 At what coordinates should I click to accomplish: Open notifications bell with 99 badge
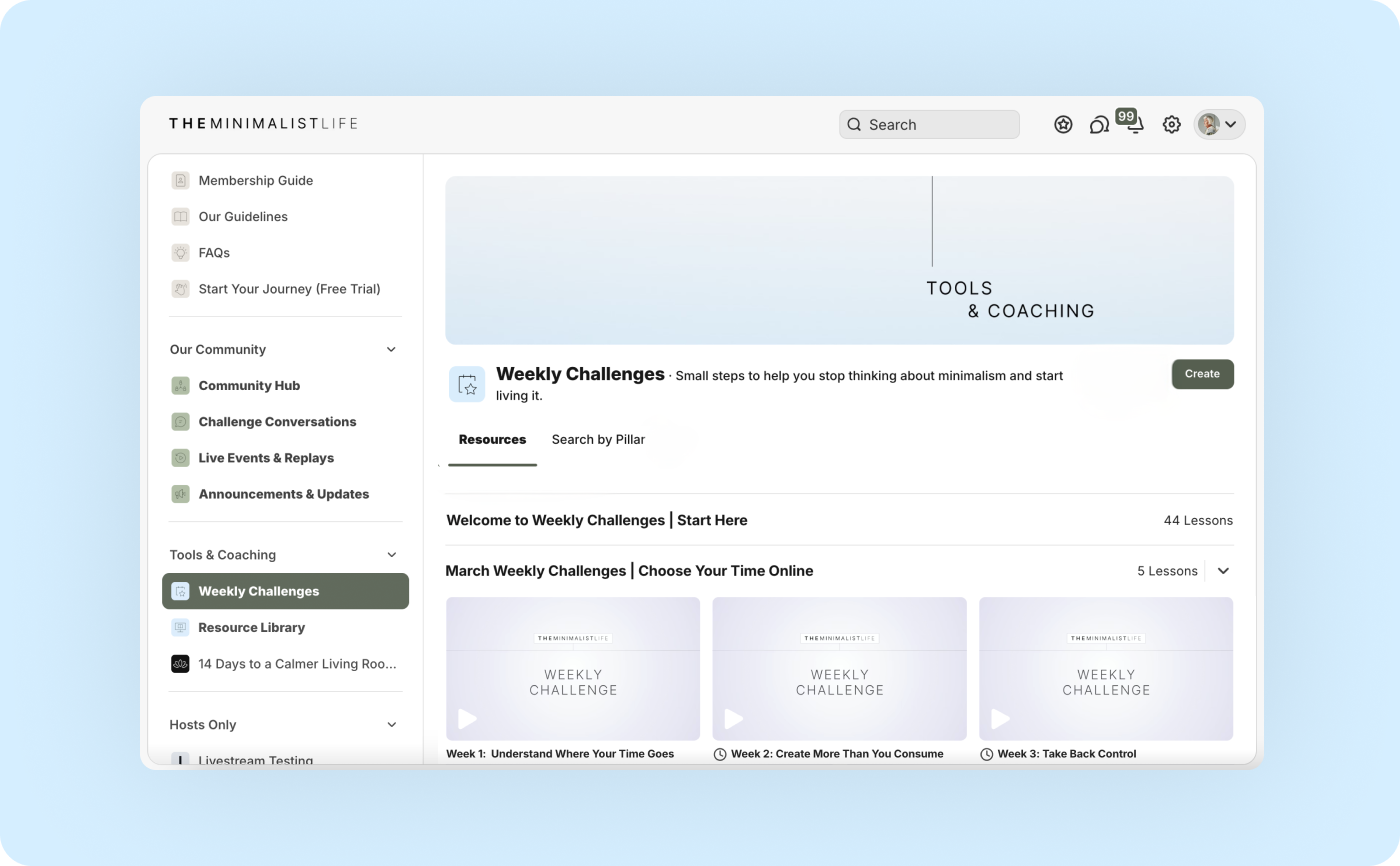[x=1134, y=124]
